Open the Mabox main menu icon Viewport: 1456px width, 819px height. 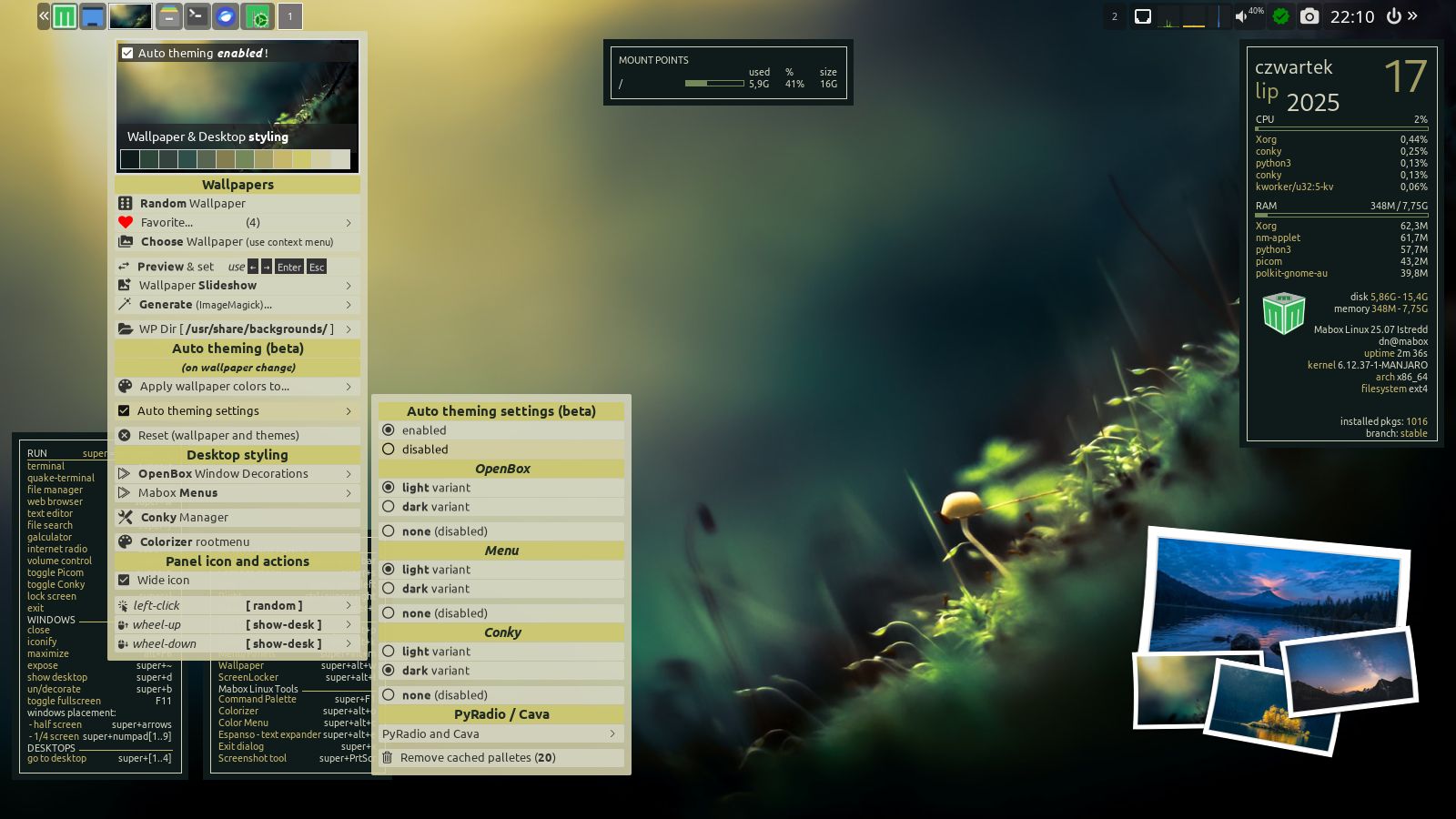click(x=65, y=16)
